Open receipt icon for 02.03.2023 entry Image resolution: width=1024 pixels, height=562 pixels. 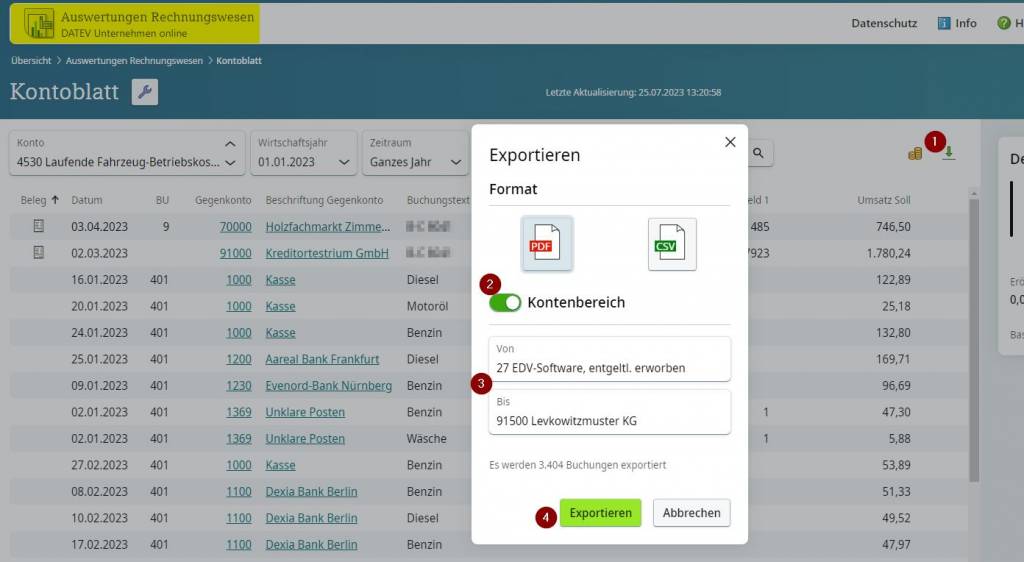[39, 253]
